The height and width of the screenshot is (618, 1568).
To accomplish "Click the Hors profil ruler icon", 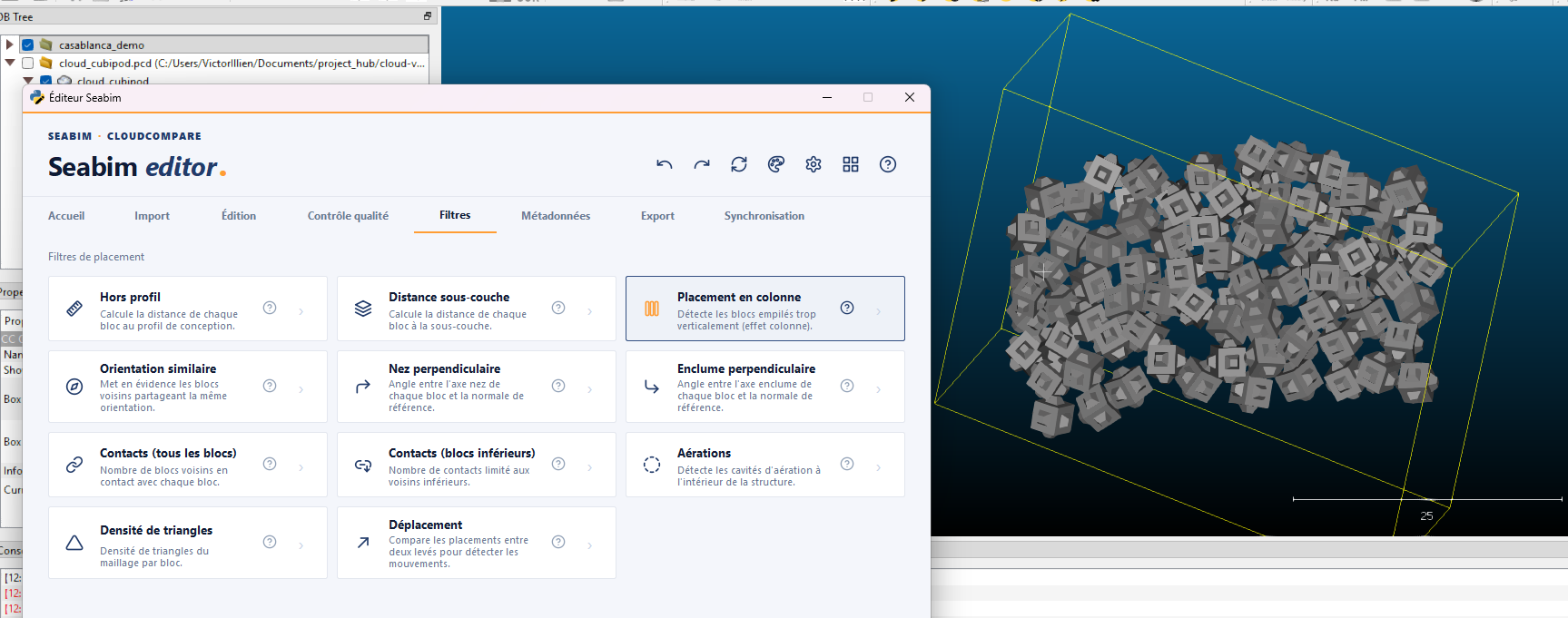I will pos(74,309).
